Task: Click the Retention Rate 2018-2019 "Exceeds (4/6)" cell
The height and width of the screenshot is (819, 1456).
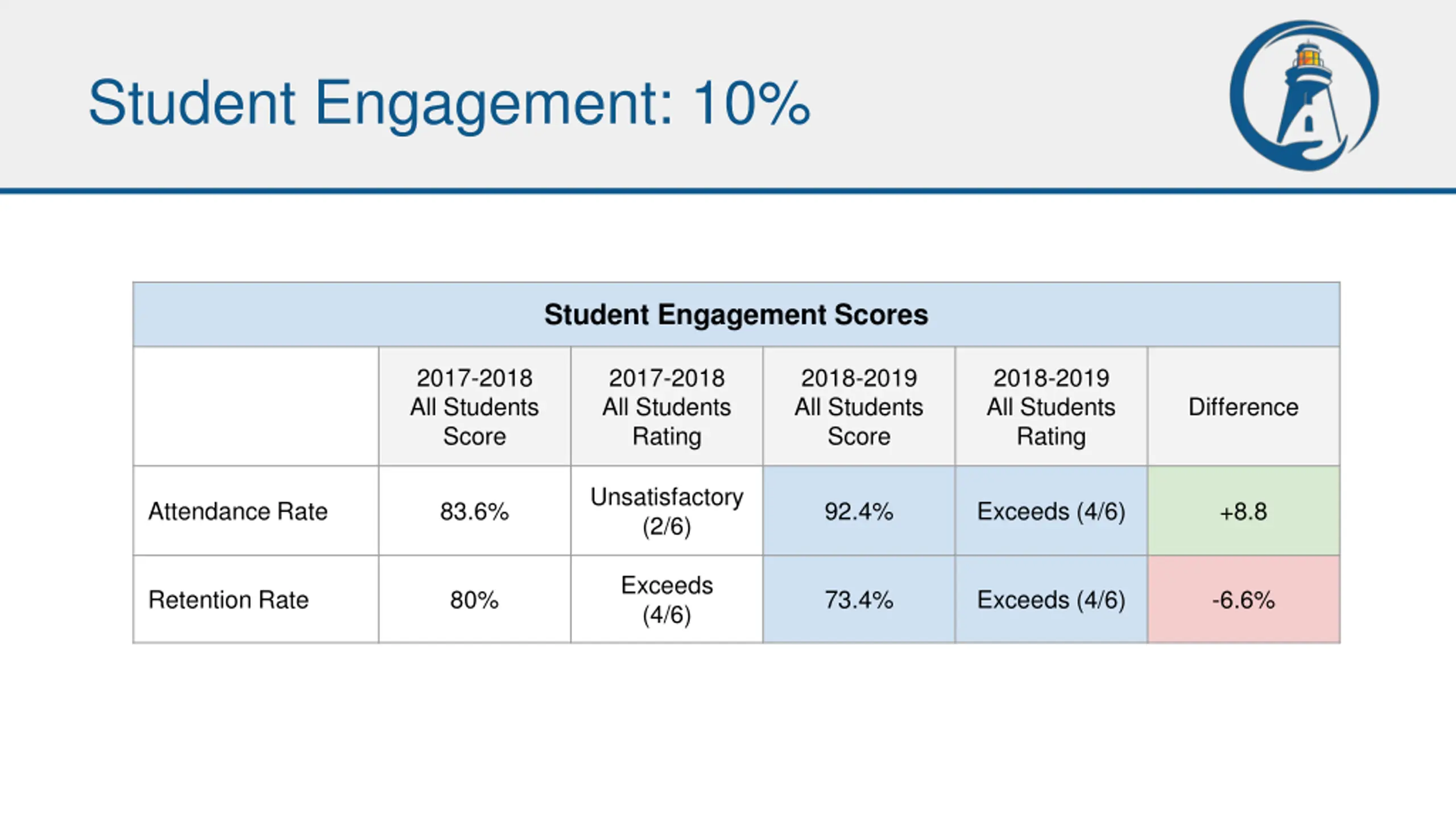Action: pyautogui.click(x=1051, y=600)
